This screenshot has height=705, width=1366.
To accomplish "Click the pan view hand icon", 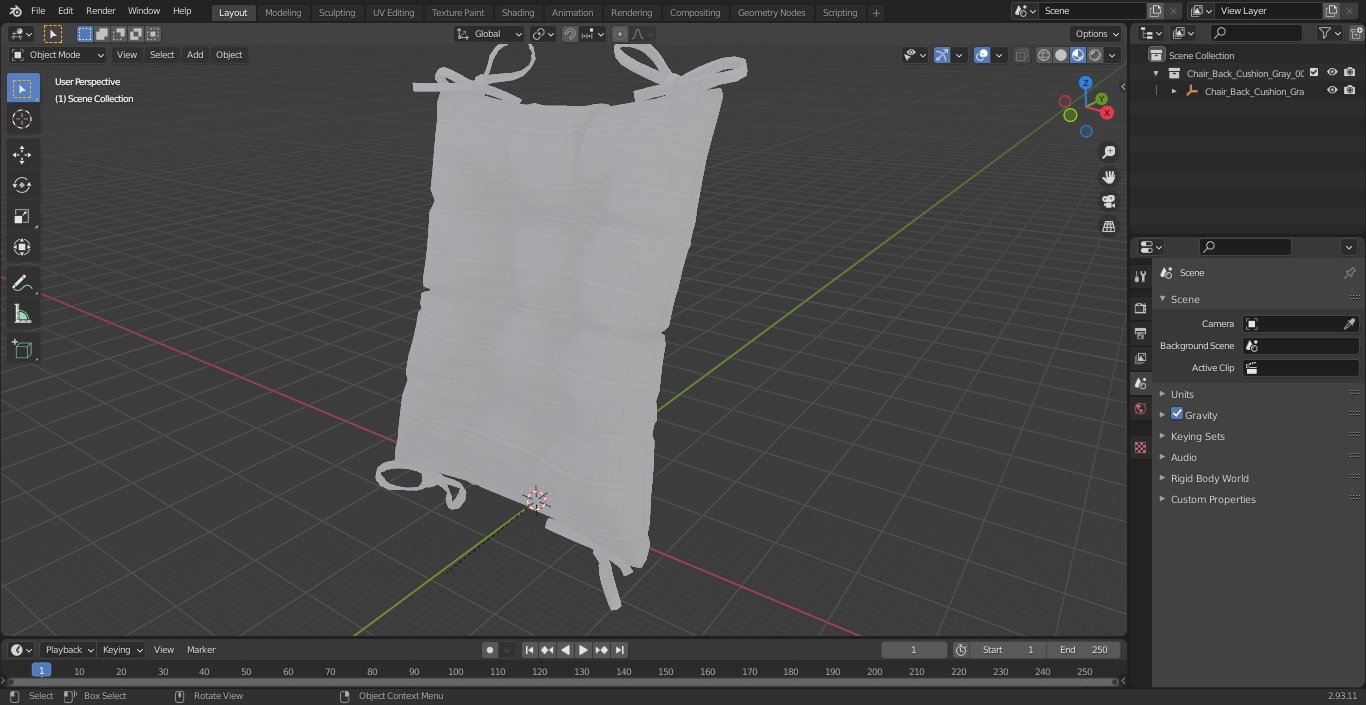I will [1108, 177].
